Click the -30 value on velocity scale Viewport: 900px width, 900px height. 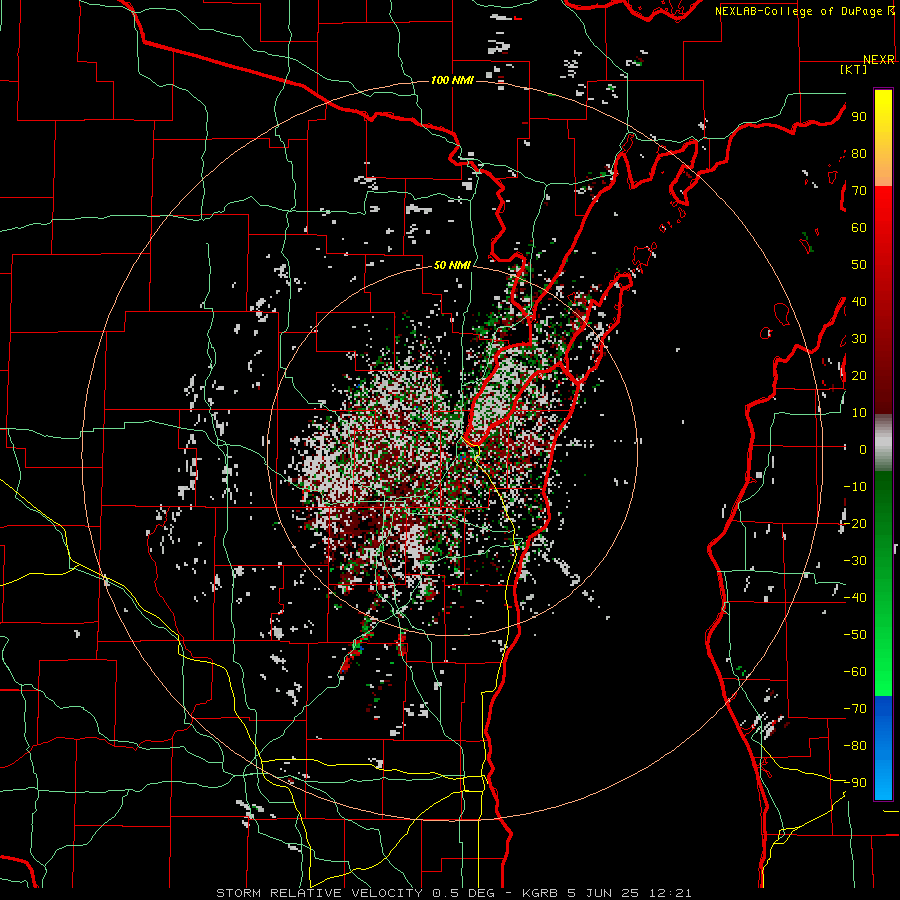(855, 561)
